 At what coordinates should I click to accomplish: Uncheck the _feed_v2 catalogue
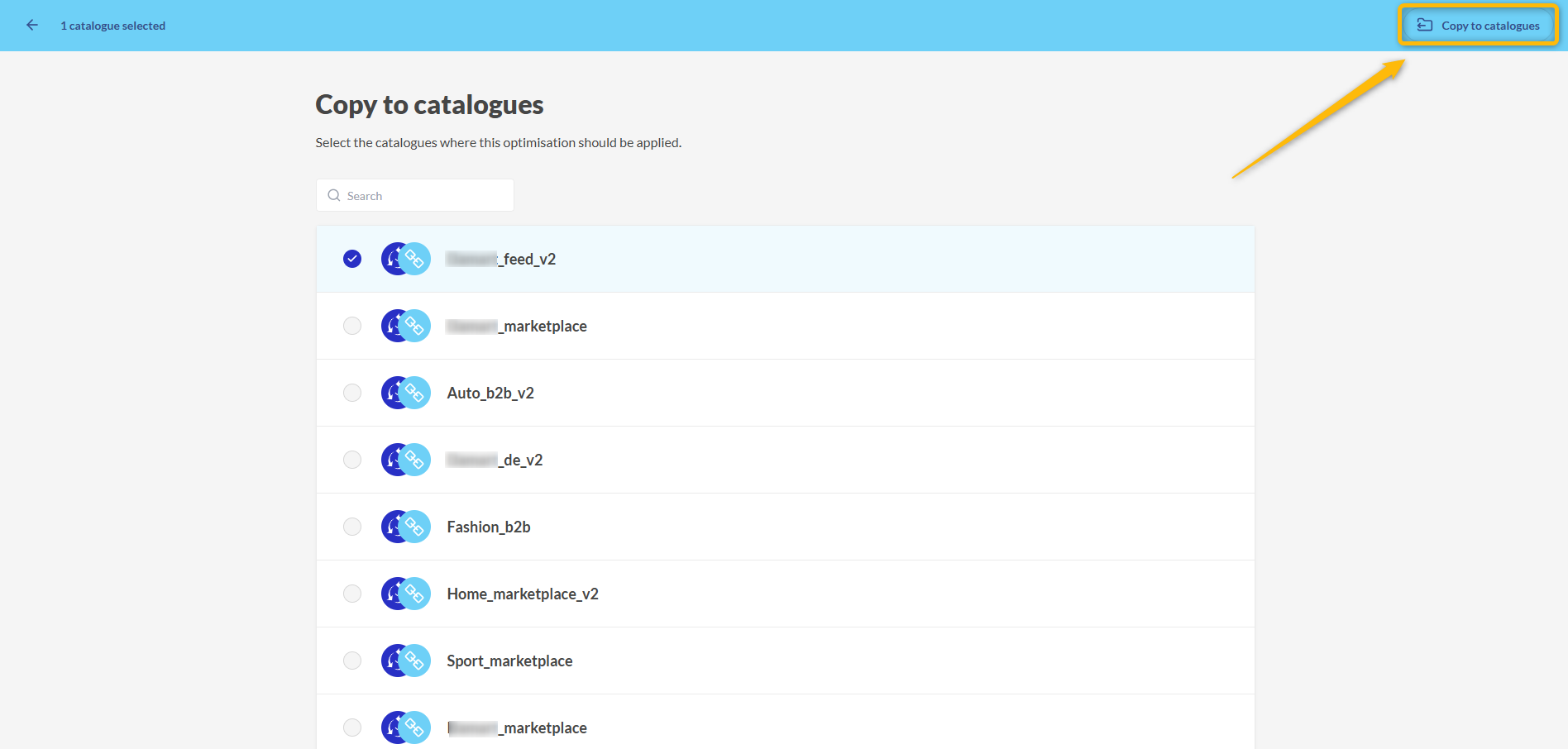coord(352,259)
